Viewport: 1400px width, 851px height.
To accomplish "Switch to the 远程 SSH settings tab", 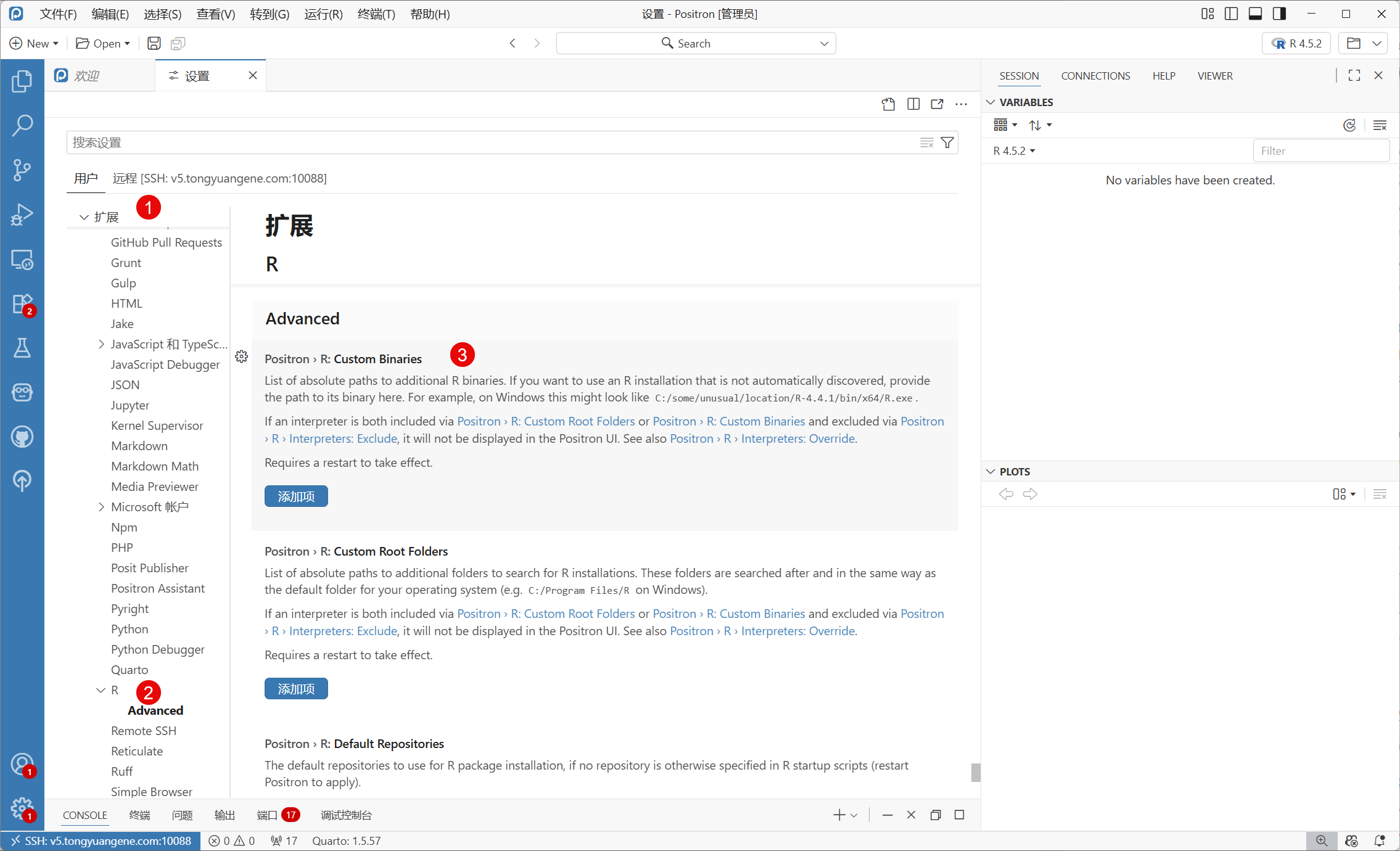I will click(x=220, y=178).
